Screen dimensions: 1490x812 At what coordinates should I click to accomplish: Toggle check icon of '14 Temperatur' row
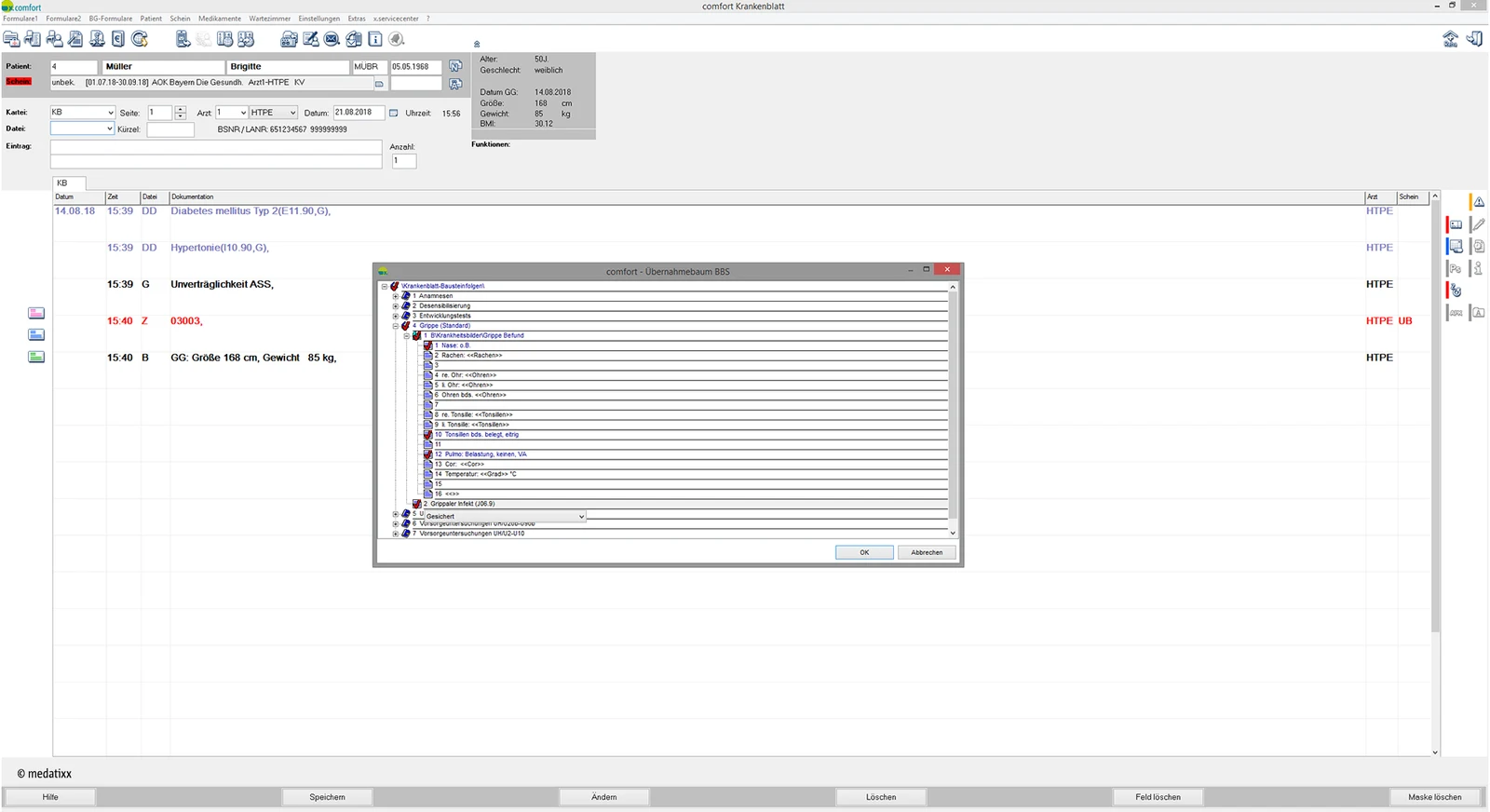(428, 474)
